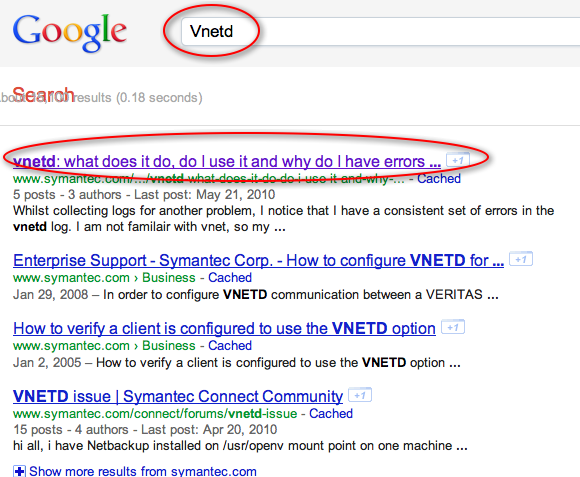Click +1 beside VNETD issue result
The width and height of the screenshot is (580, 477).
360,395
